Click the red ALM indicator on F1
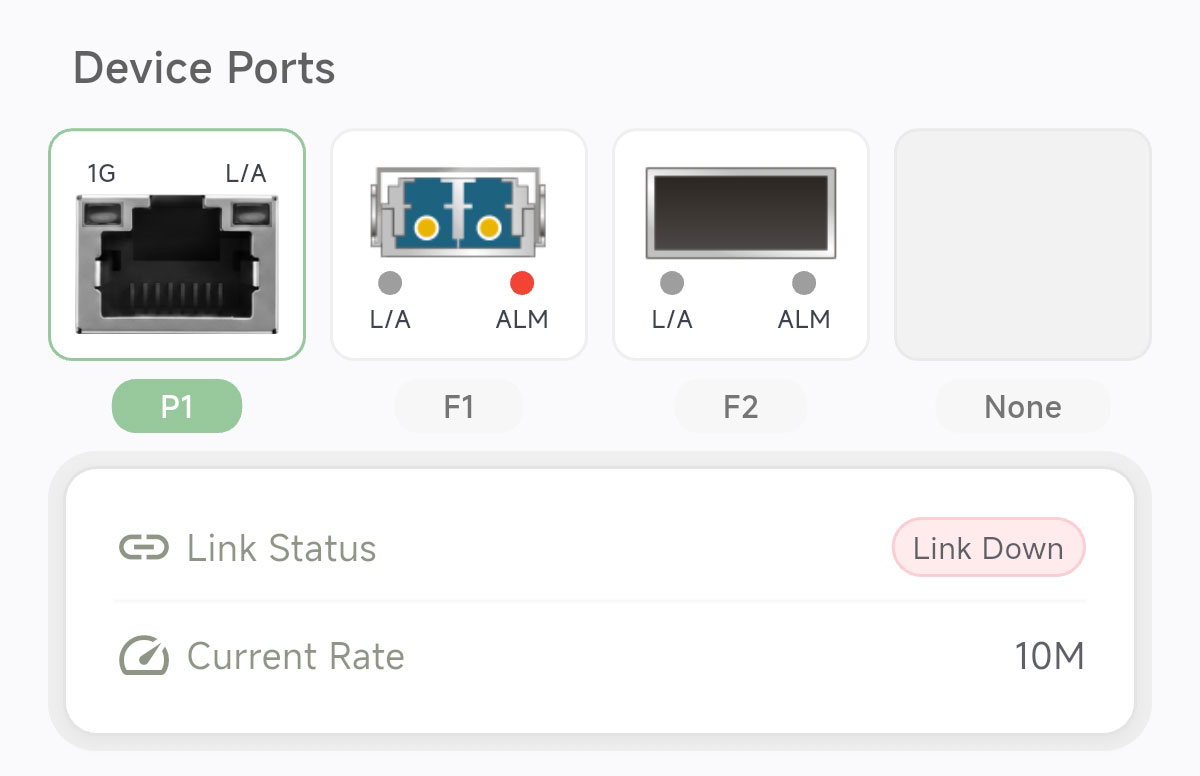The width and height of the screenshot is (1200, 776). pyautogui.click(x=522, y=284)
